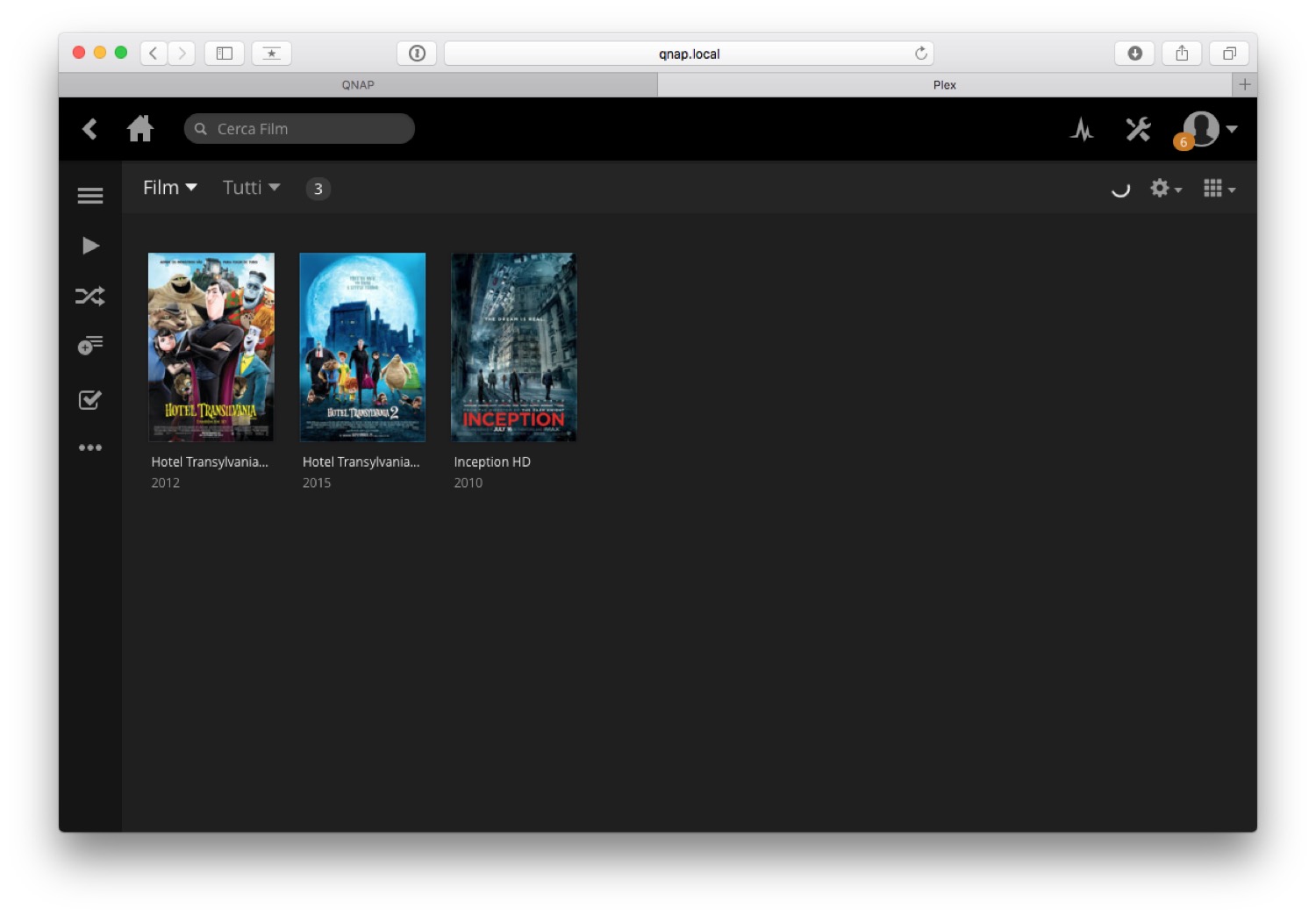This screenshot has height=916, width=1316.
Task: Open the Tutti filter dropdown
Action: [x=252, y=188]
